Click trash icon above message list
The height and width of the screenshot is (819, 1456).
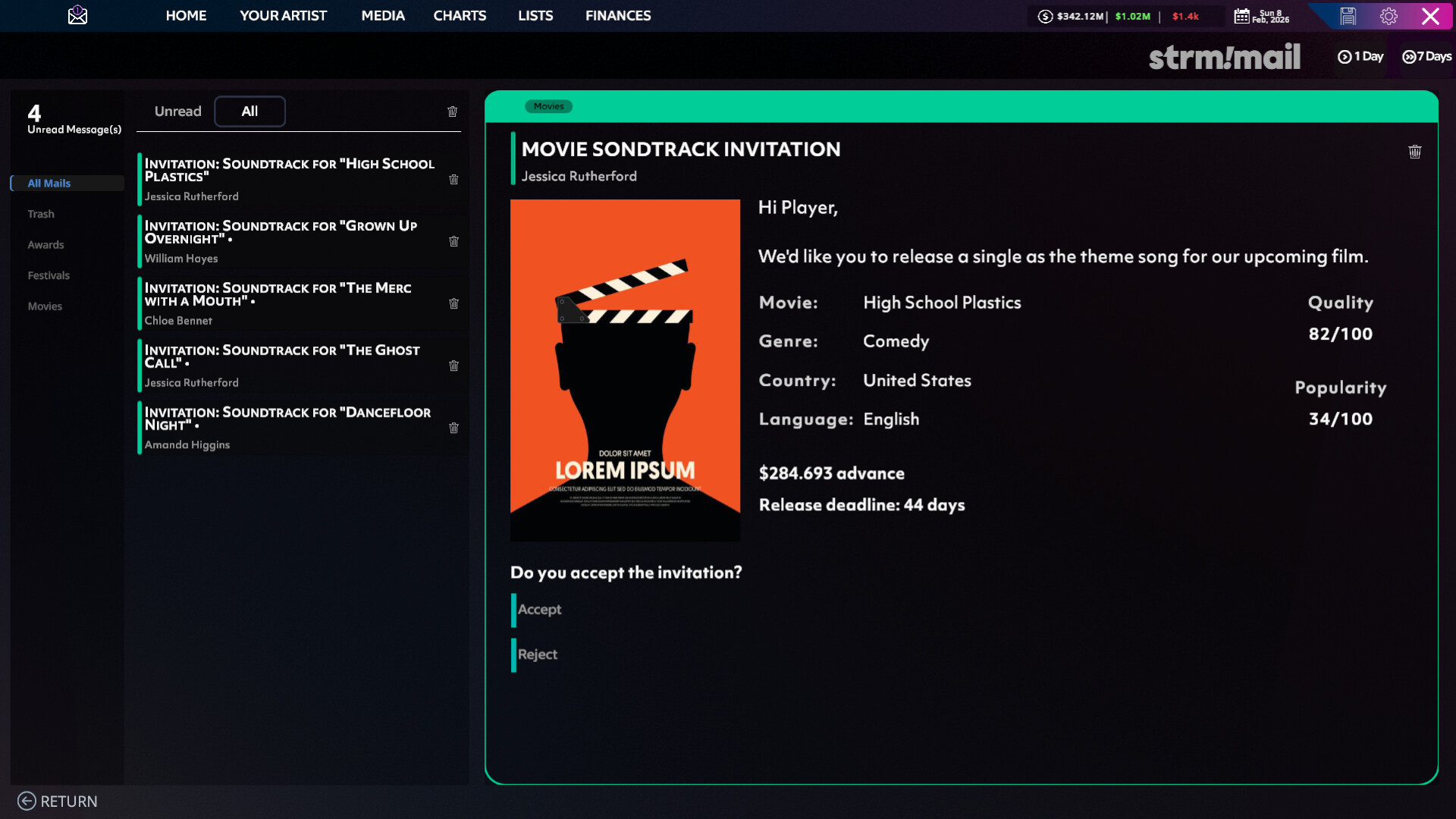452,111
